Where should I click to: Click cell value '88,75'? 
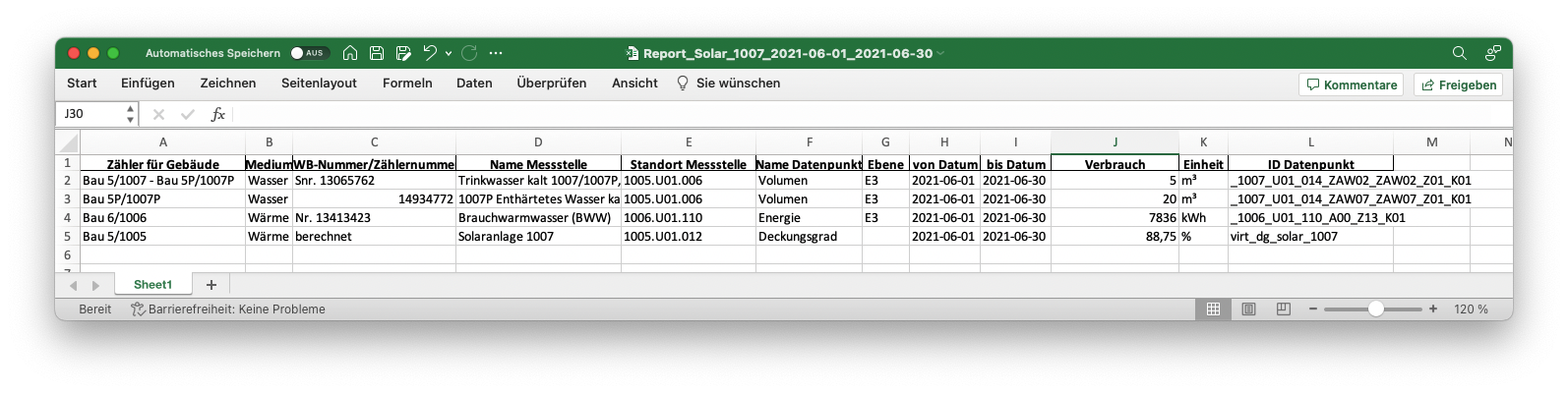coord(1115,237)
